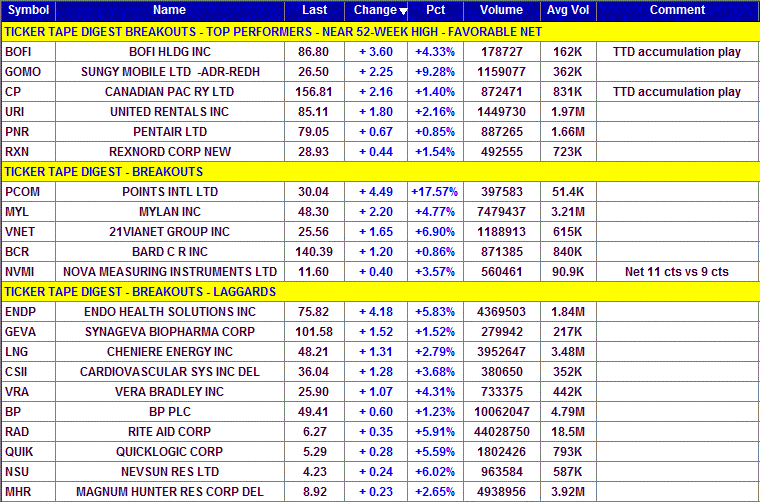The height and width of the screenshot is (502, 760).
Task: Select SUNGY MOBILE LTD -ADR-REDH name
Action: [170, 72]
